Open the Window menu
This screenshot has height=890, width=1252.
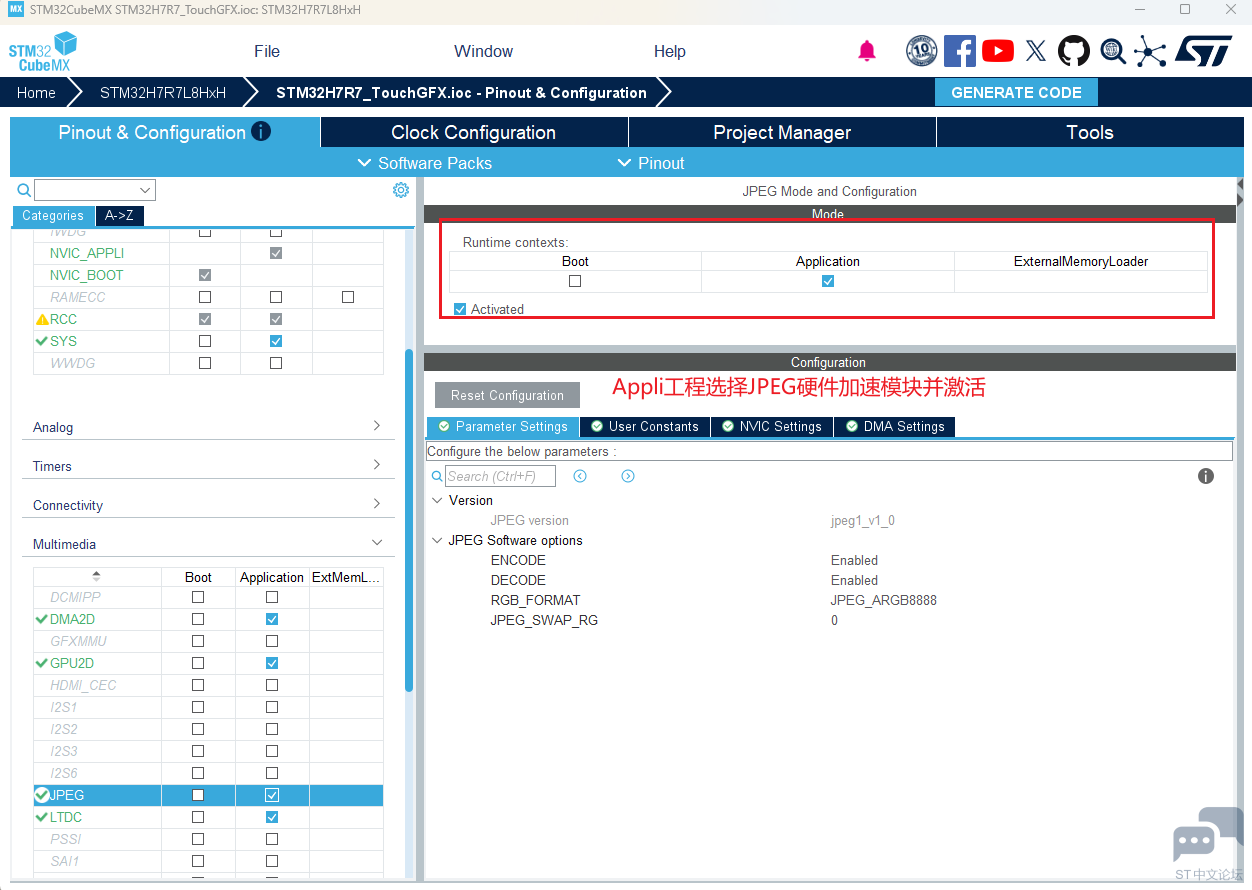(483, 51)
